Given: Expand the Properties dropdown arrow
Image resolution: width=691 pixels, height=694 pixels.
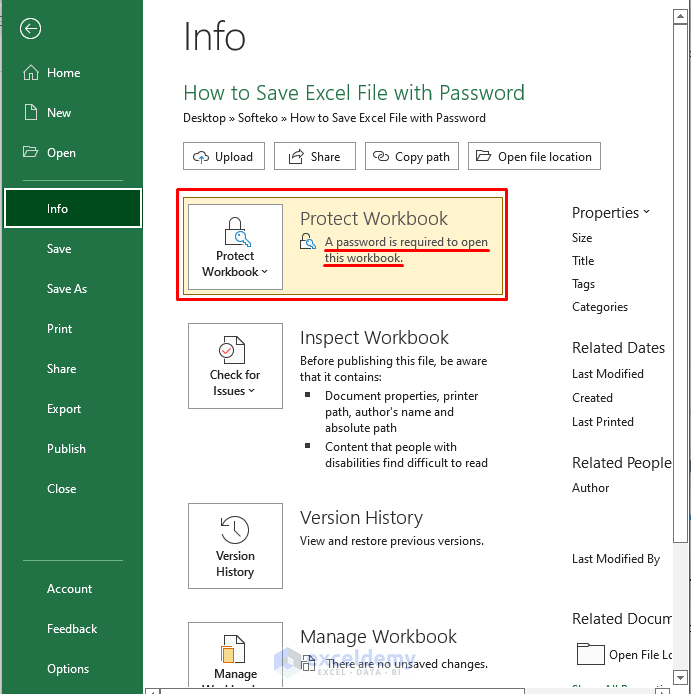Looking at the screenshot, I should [x=647, y=212].
